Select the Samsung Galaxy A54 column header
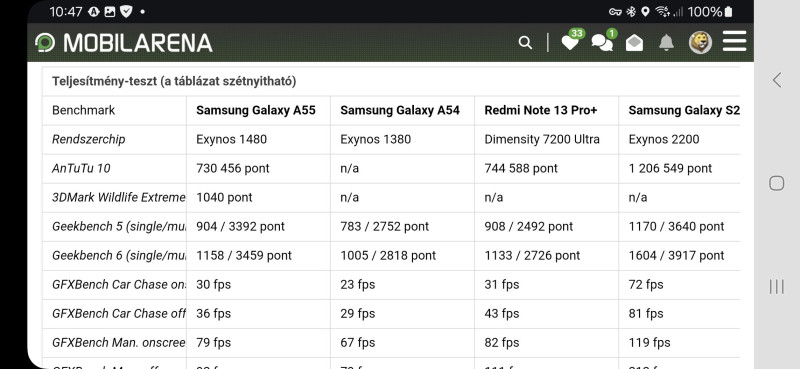Screen dimensions: 800x369 pyautogui.click(x=400, y=110)
